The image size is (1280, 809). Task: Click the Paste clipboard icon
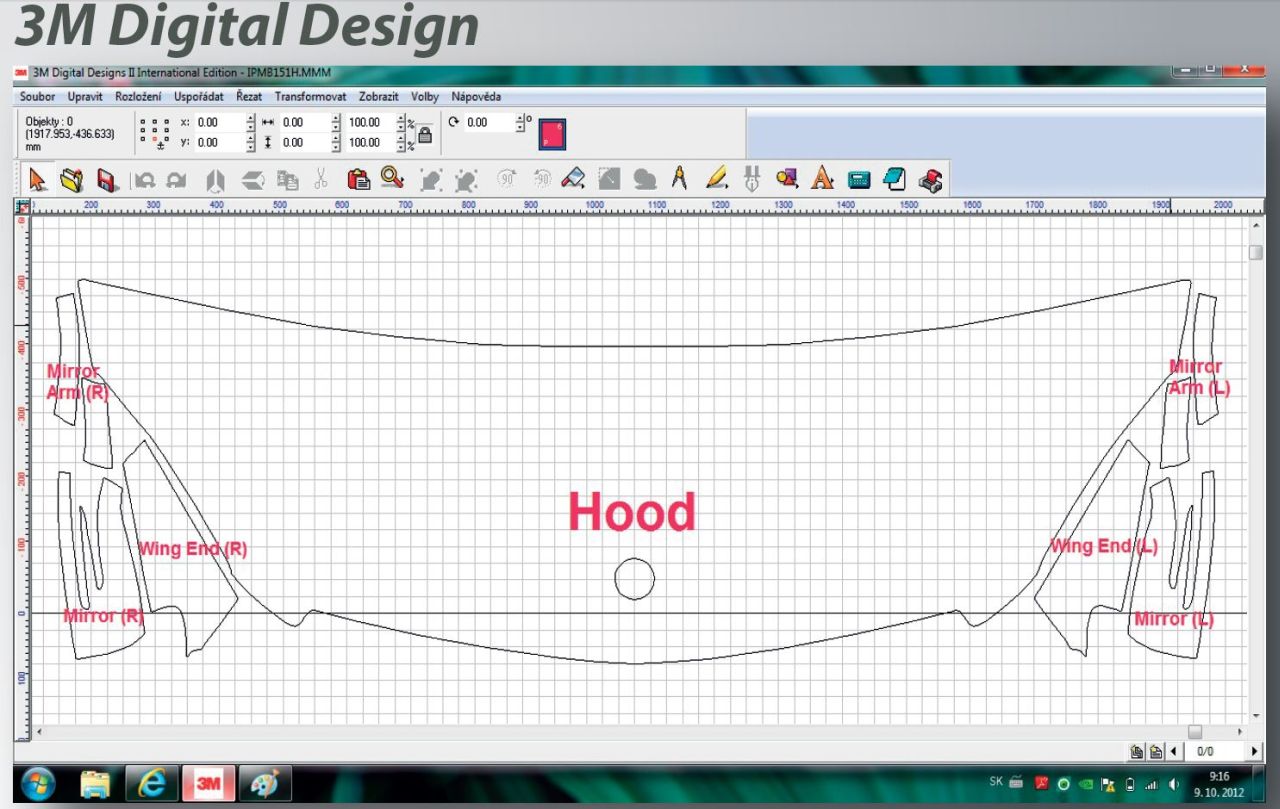(x=358, y=180)
